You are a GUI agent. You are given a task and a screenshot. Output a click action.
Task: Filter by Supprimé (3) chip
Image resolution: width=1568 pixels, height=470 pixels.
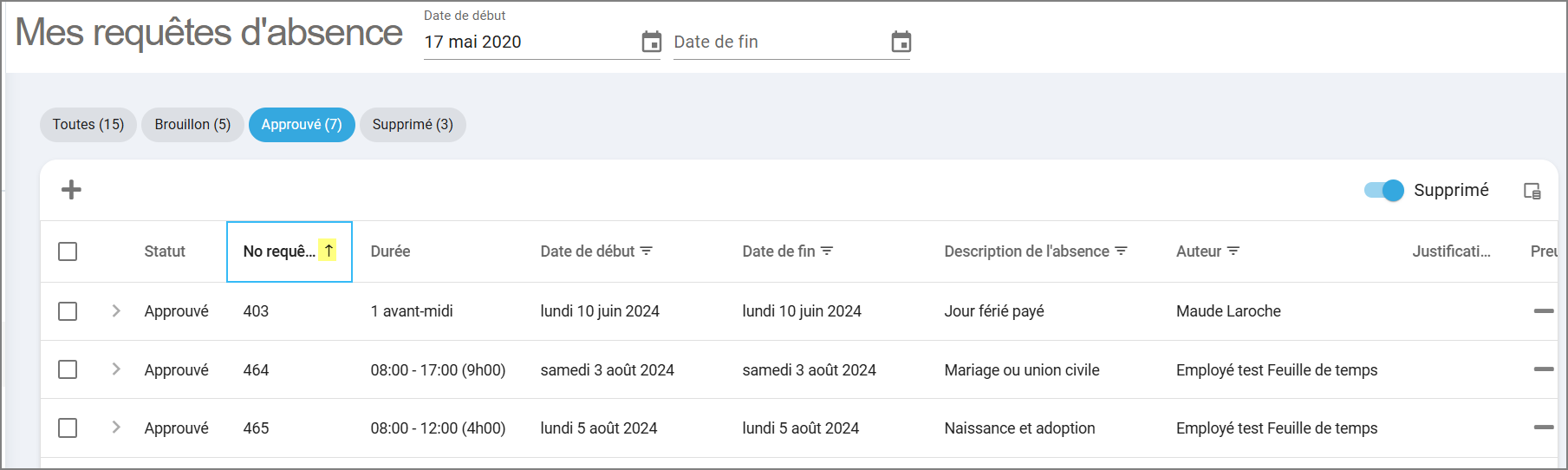(413, 125)
